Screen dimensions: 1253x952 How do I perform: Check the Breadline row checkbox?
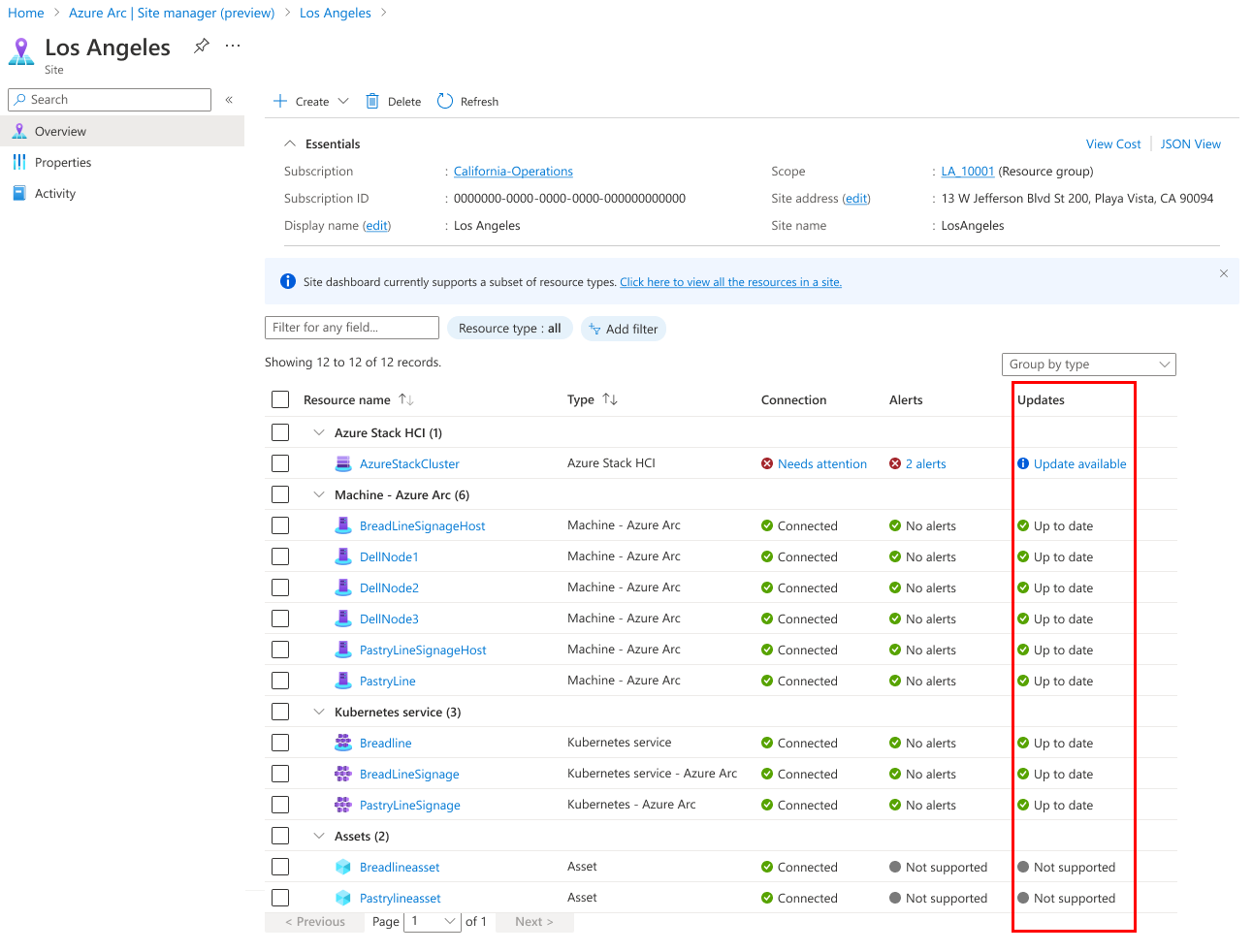tap(280, 743)
